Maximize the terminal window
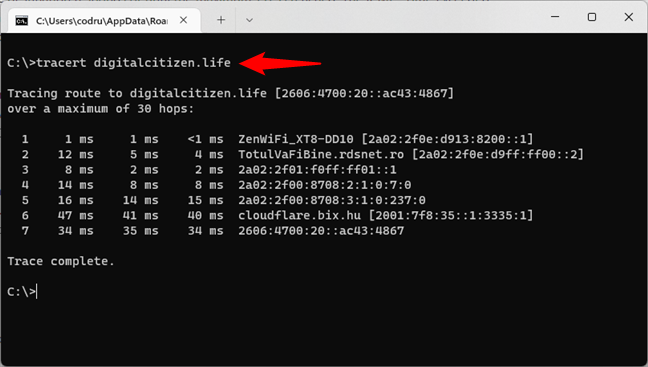 coord(592,17)
